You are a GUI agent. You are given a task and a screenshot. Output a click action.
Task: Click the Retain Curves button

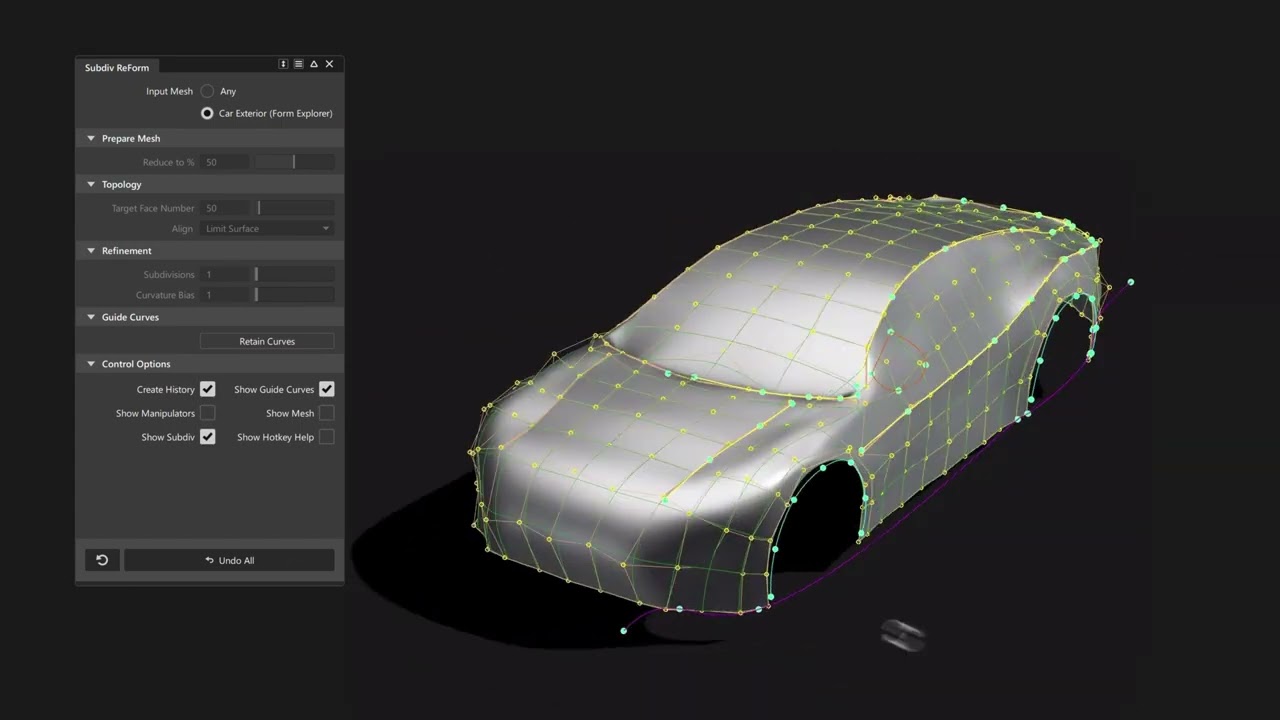pos(267,341)
